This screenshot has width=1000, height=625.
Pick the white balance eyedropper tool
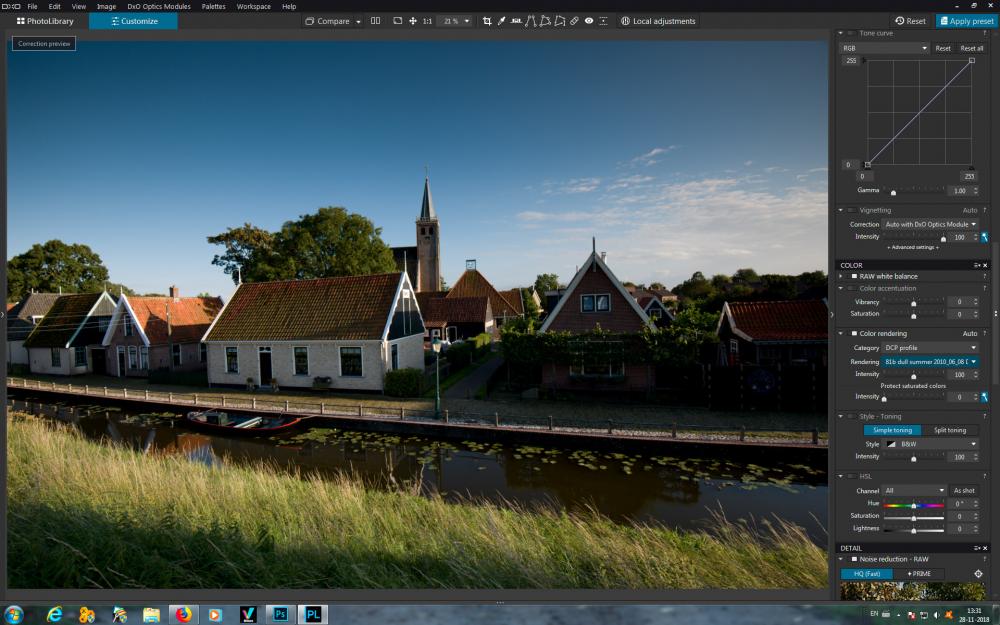coord(502,21)
